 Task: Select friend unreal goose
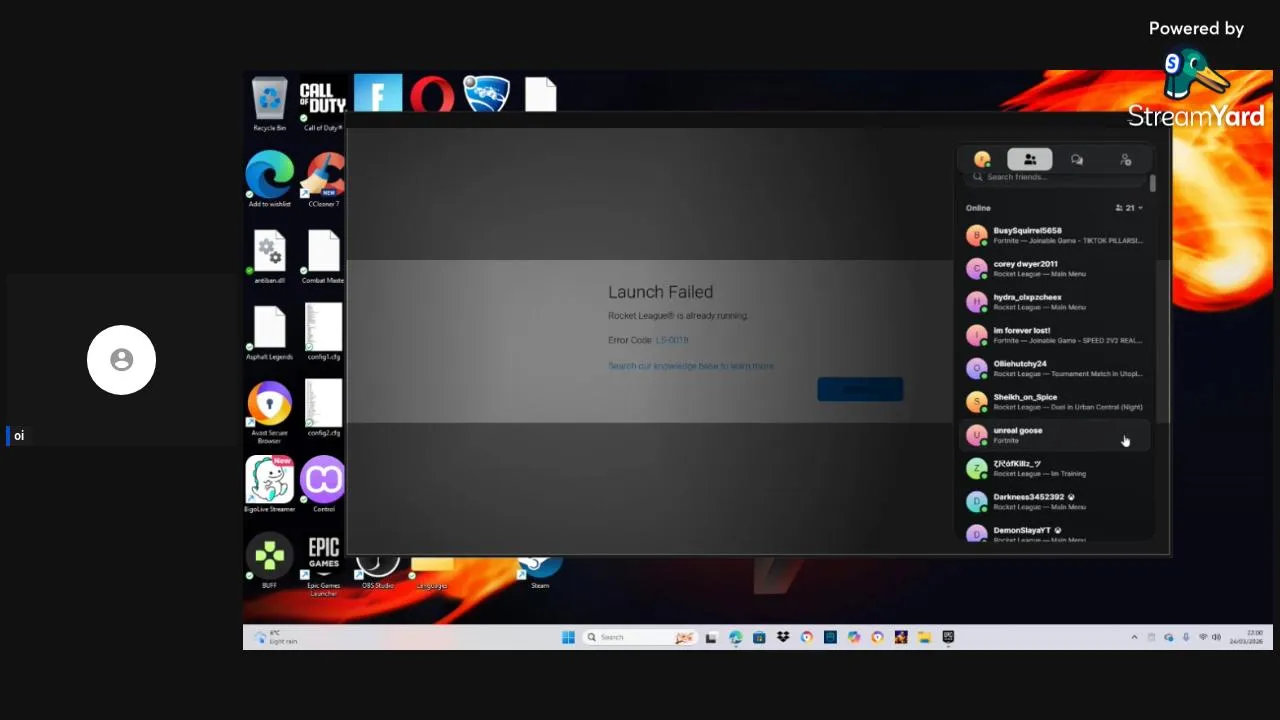click(1055, 435)
